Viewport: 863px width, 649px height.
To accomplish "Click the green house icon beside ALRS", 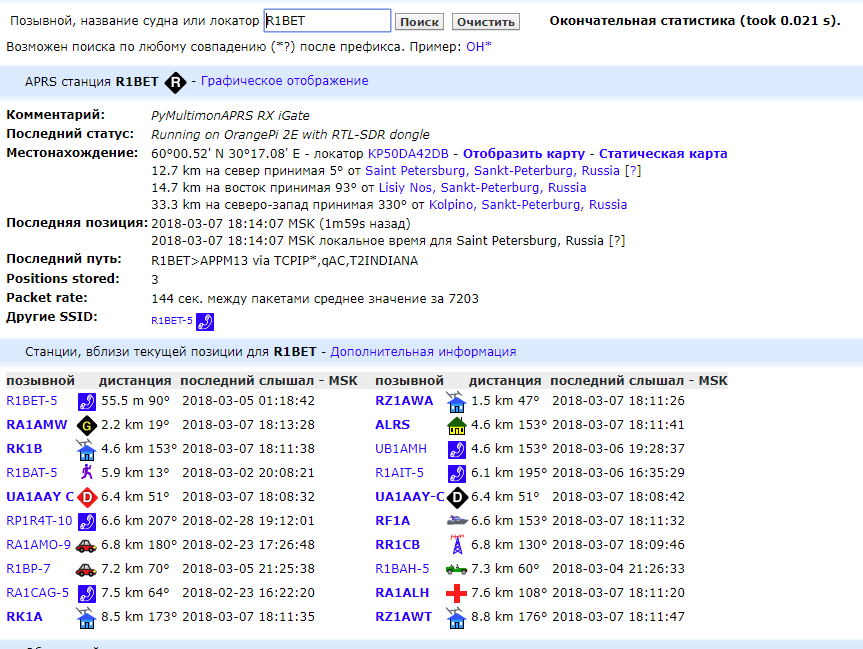I will pos(456,425).
